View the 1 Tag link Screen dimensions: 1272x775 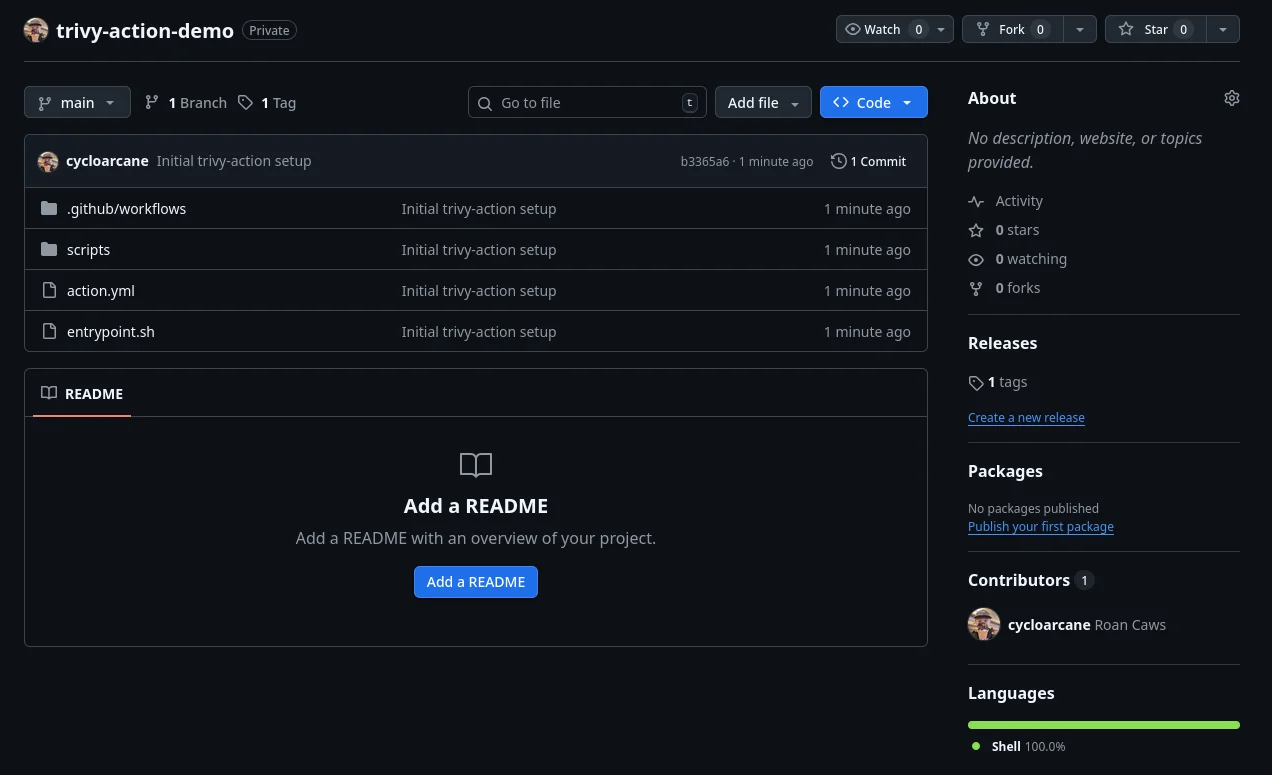(267, 102)
